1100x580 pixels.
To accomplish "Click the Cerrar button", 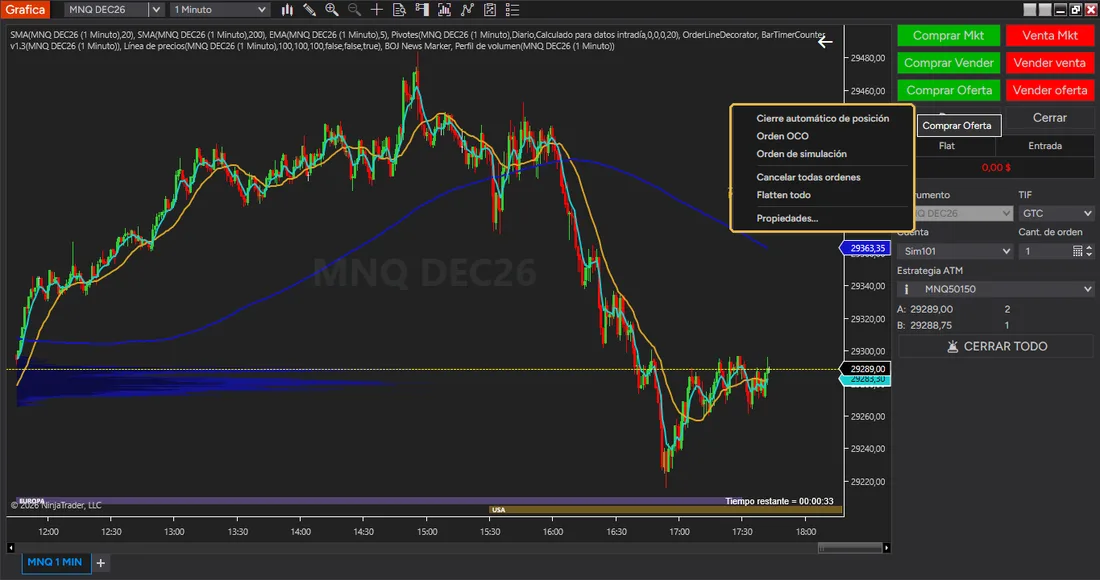I will click(1049, 118).
